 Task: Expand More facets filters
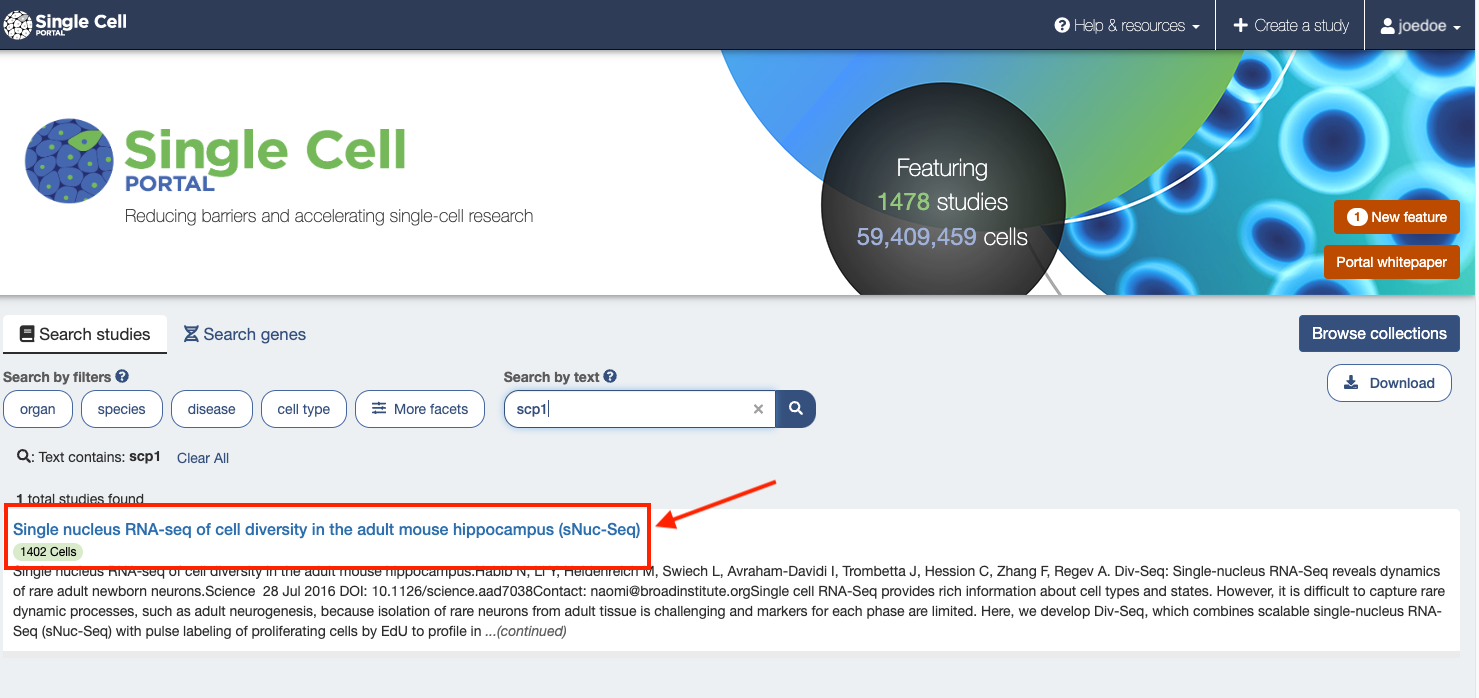click(420, 409)
